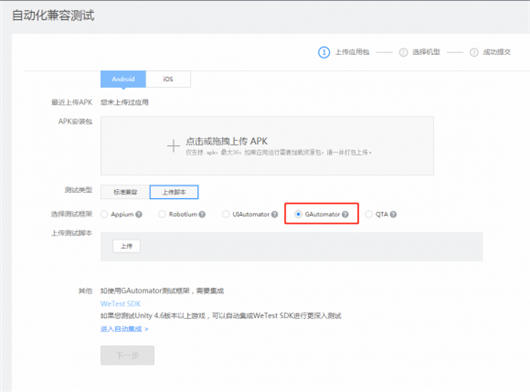
Task: Open the enter auto-integration link
Action: 124,329
